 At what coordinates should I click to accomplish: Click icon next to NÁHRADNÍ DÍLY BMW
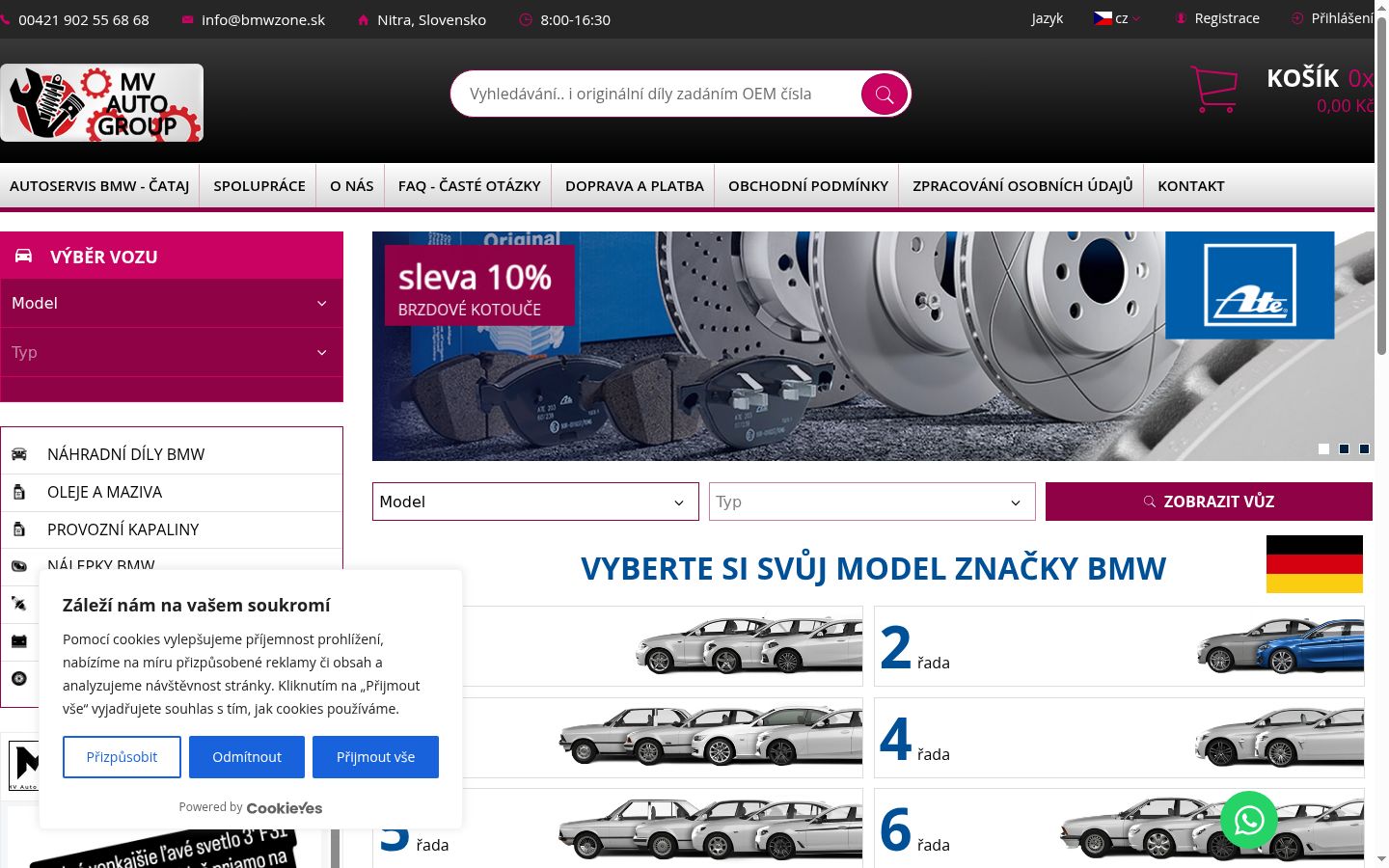tap(19, 454)
